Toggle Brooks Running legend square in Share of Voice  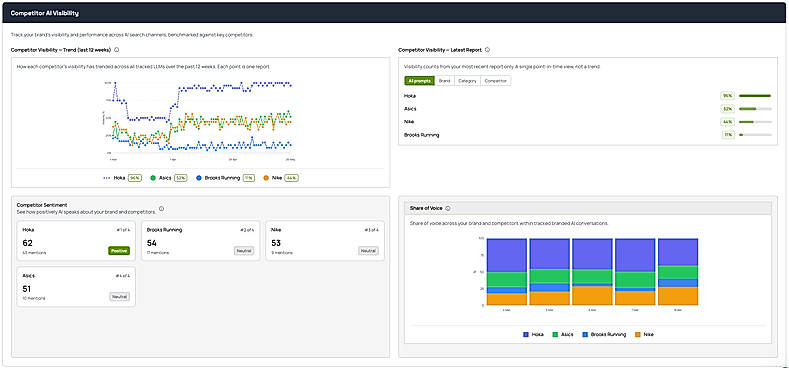[585, 334]
